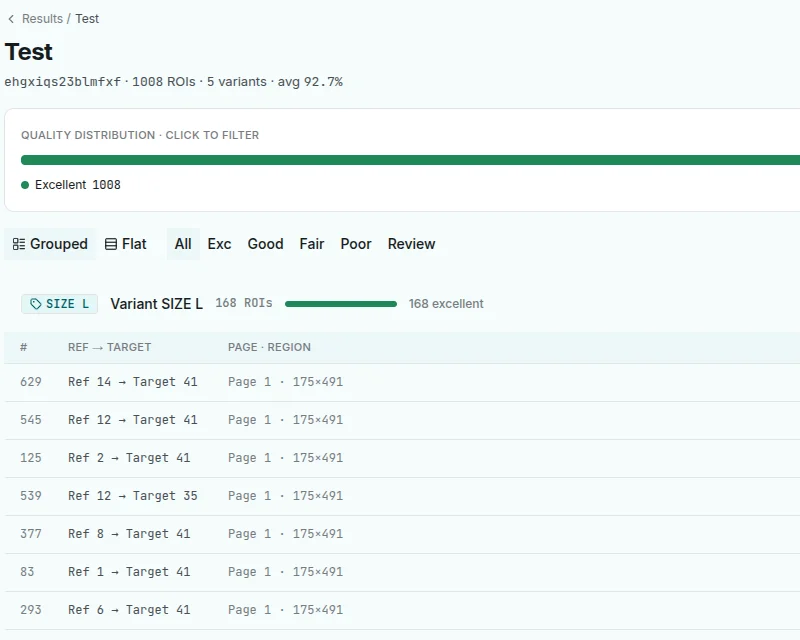Screen dimensions: 800x640
Task: Sort by the REF → TARGET column header
Action: click(110, 348)
